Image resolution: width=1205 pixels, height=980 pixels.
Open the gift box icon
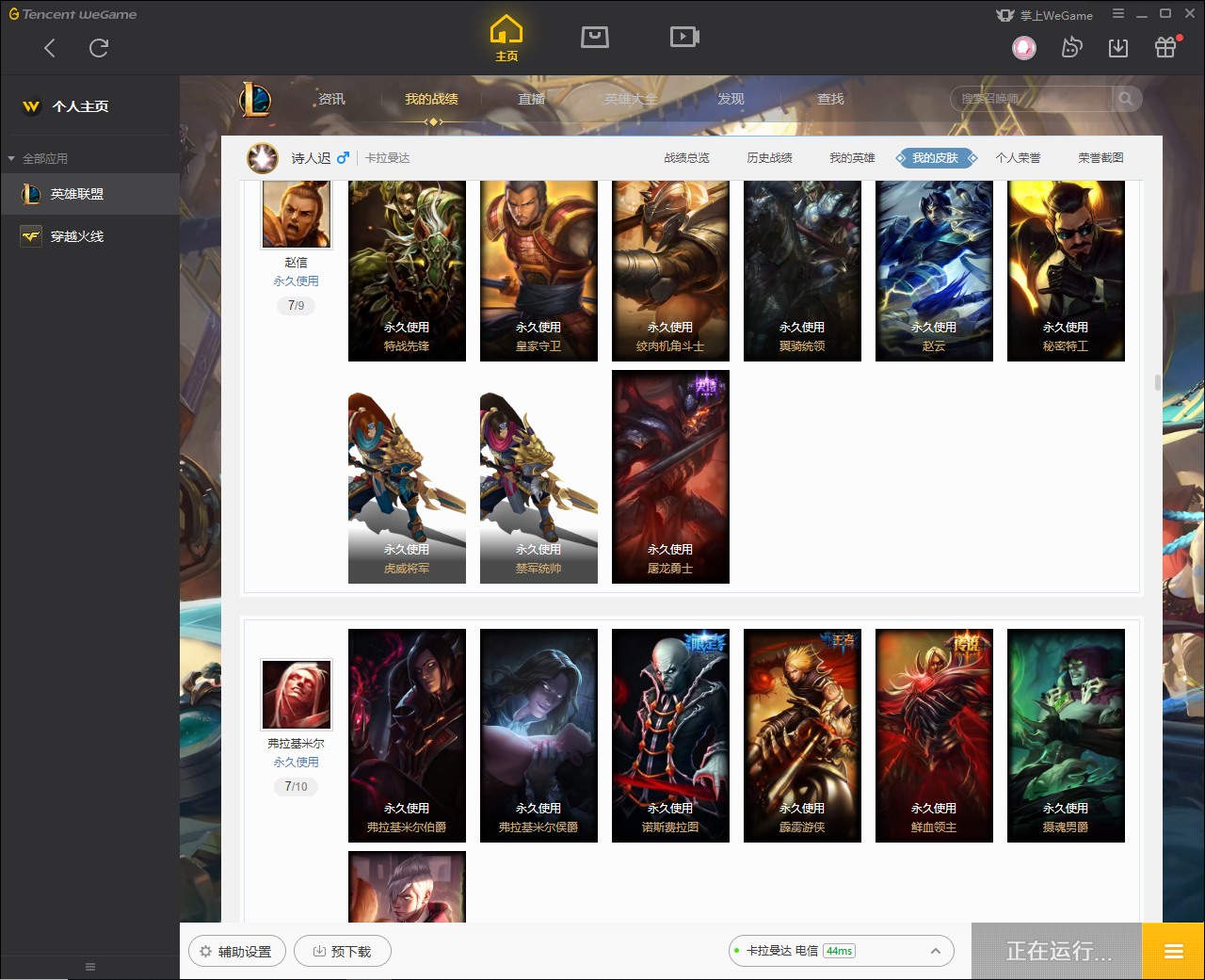(1165, 47)
